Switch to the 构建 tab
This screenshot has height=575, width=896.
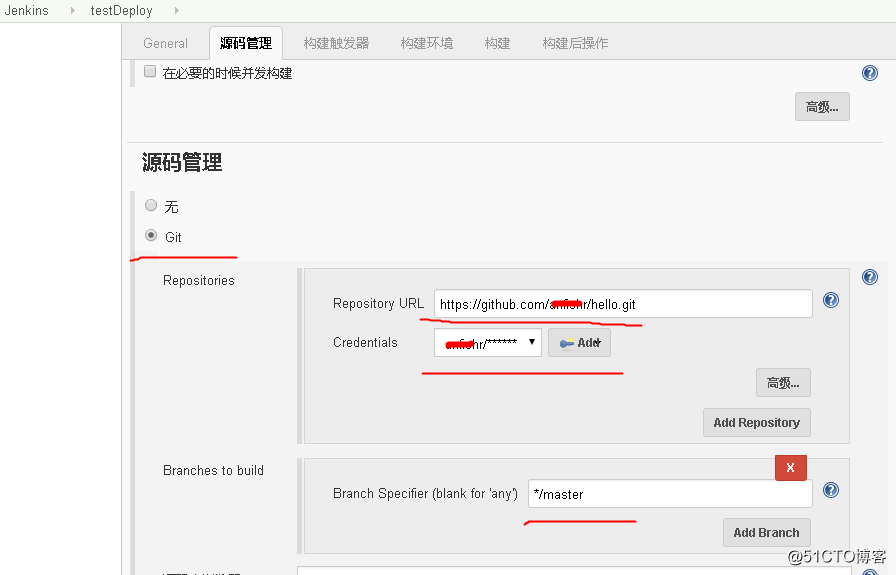click(497, 43)
